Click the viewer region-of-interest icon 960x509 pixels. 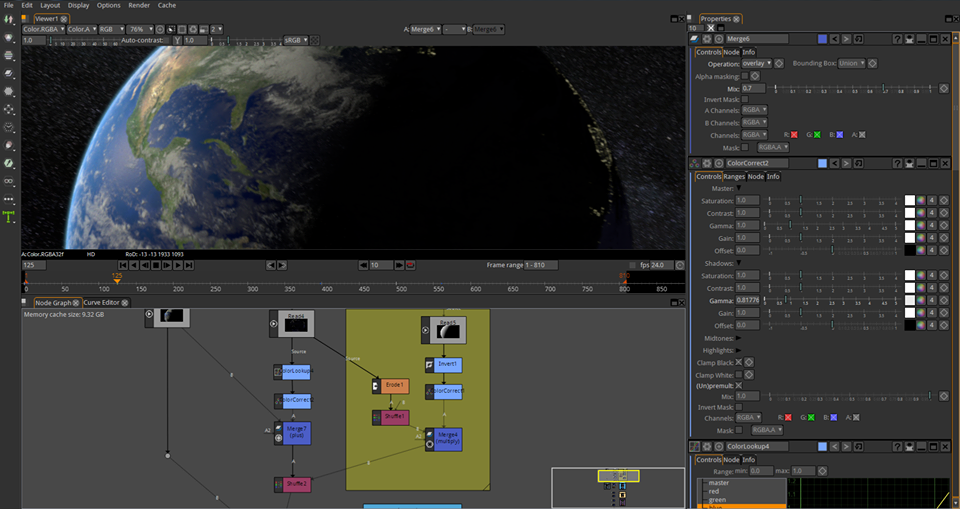182,29
